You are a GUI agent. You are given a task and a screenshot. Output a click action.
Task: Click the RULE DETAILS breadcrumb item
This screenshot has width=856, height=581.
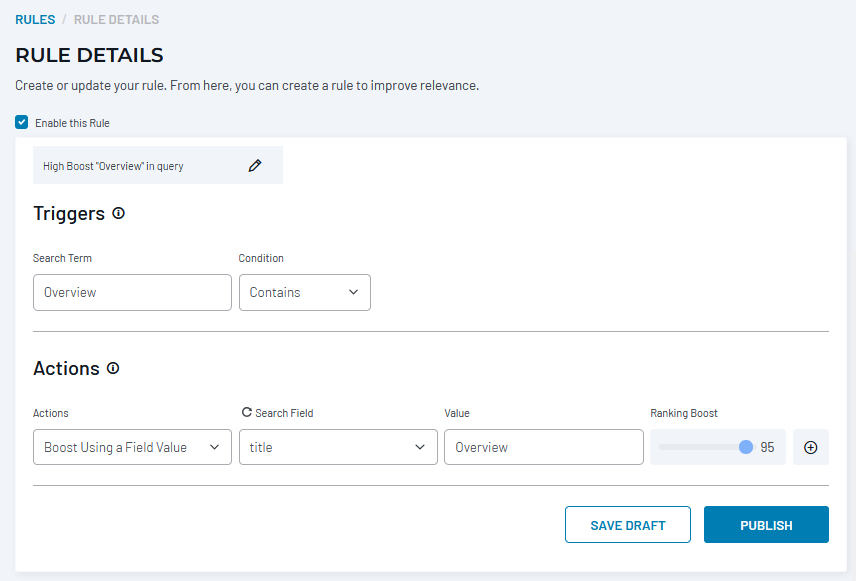coord(116,20)
